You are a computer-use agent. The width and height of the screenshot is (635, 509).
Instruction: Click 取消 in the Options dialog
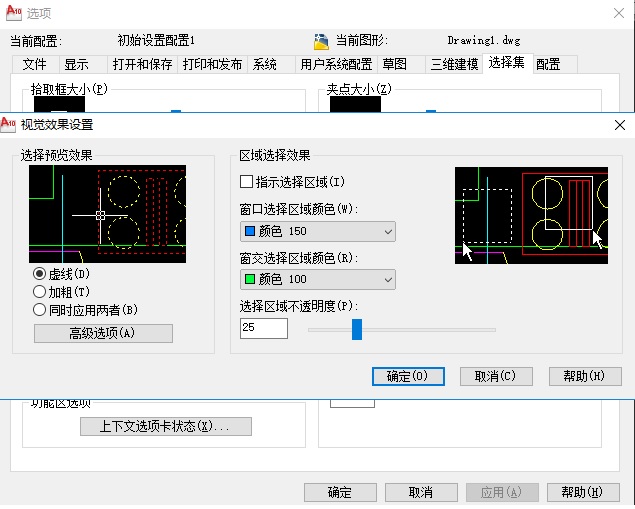tap(421, 492)
